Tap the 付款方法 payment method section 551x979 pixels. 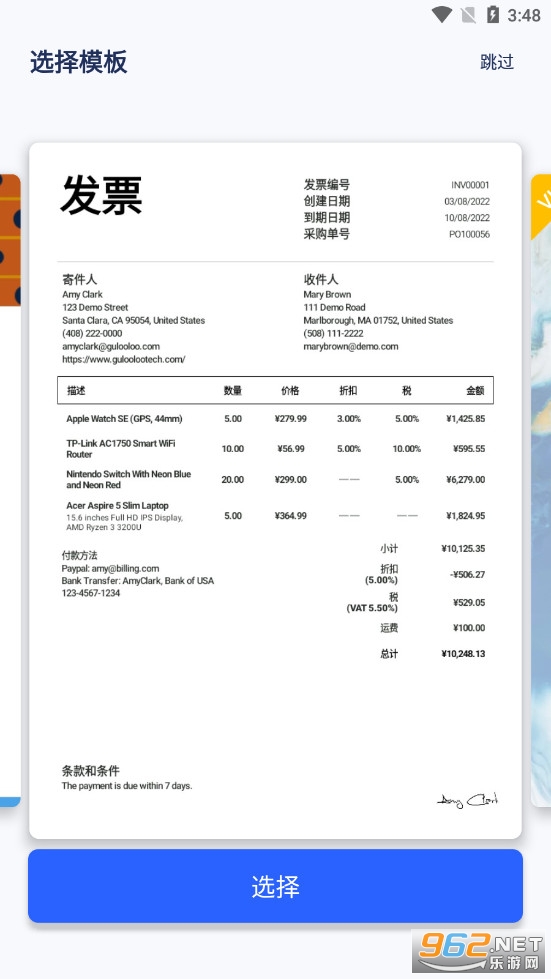[x=137, y=574]
